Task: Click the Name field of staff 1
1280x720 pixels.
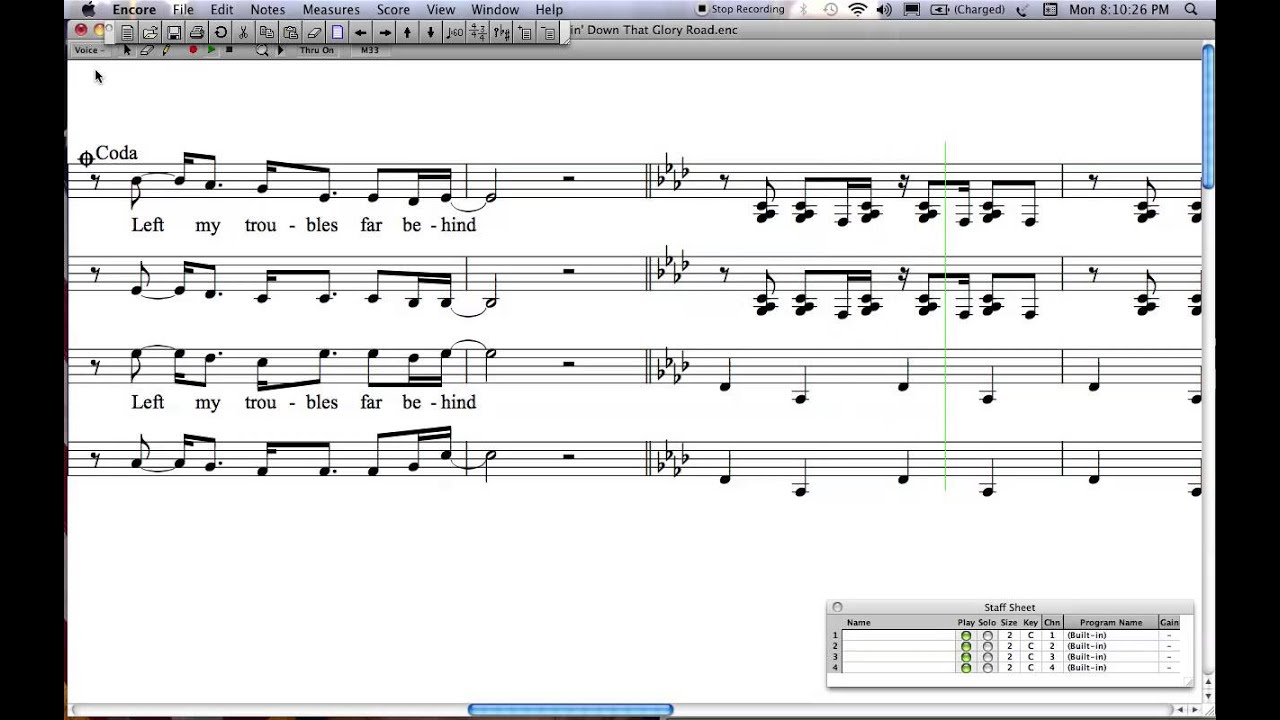Action: (x=899, y=636)
